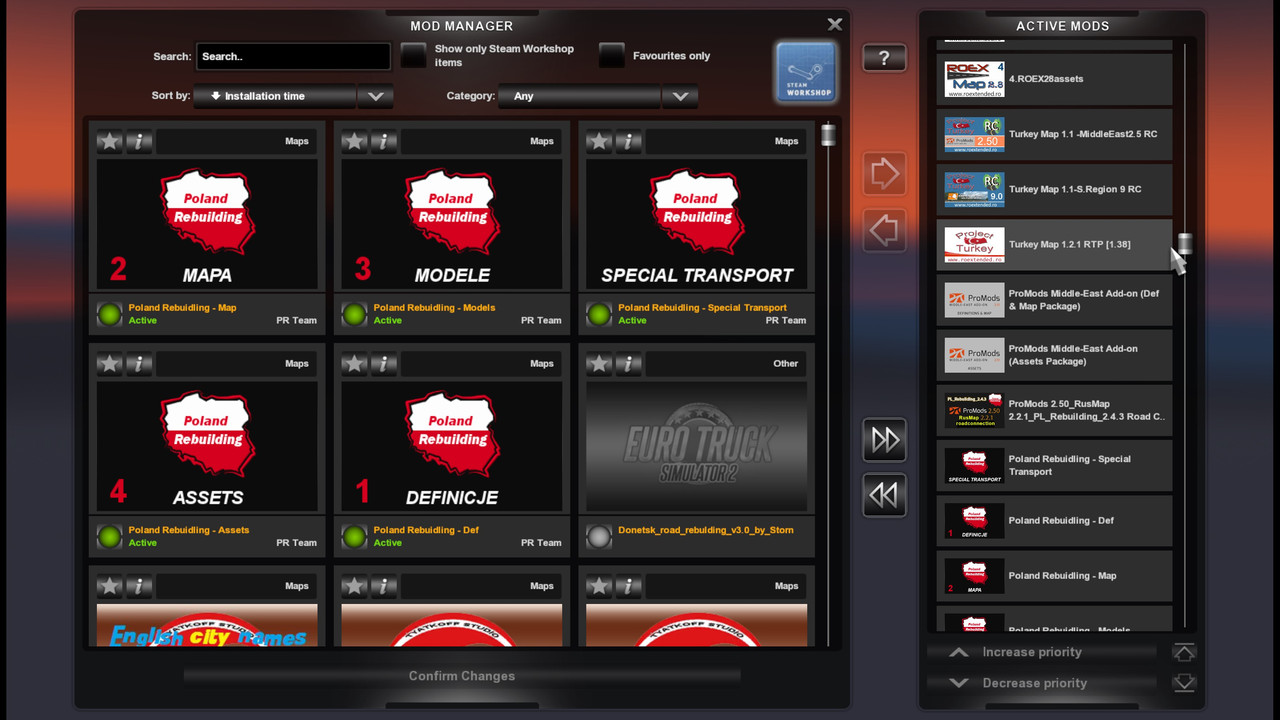The width and height of the screenshot is (1280, 720).
Task: Click Decrease priority button
Action: point(1041,683)
